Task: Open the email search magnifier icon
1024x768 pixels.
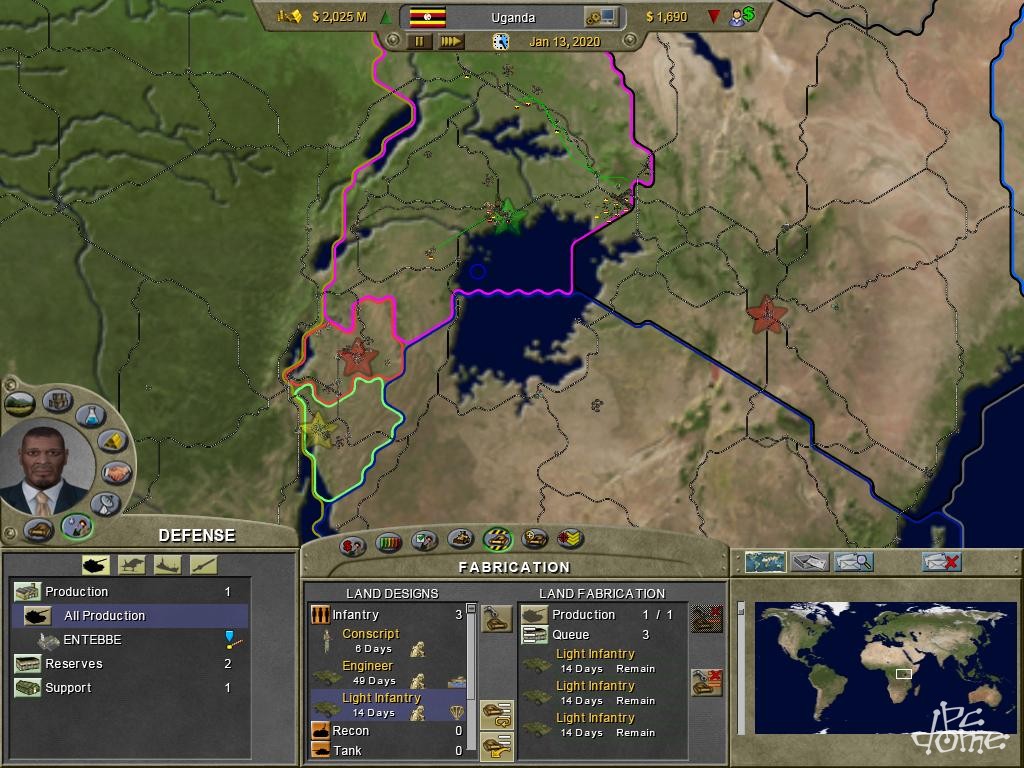Action: coord(852,562)
